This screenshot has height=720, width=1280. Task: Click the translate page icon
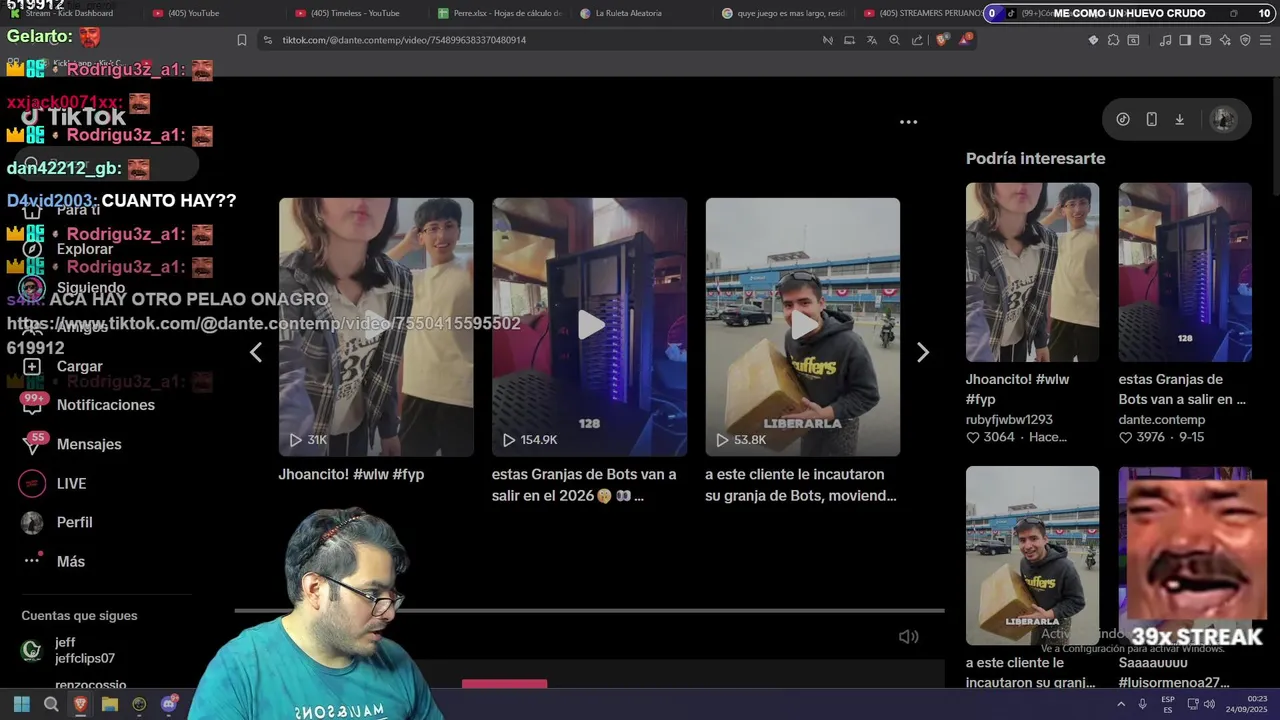[871, 40]
